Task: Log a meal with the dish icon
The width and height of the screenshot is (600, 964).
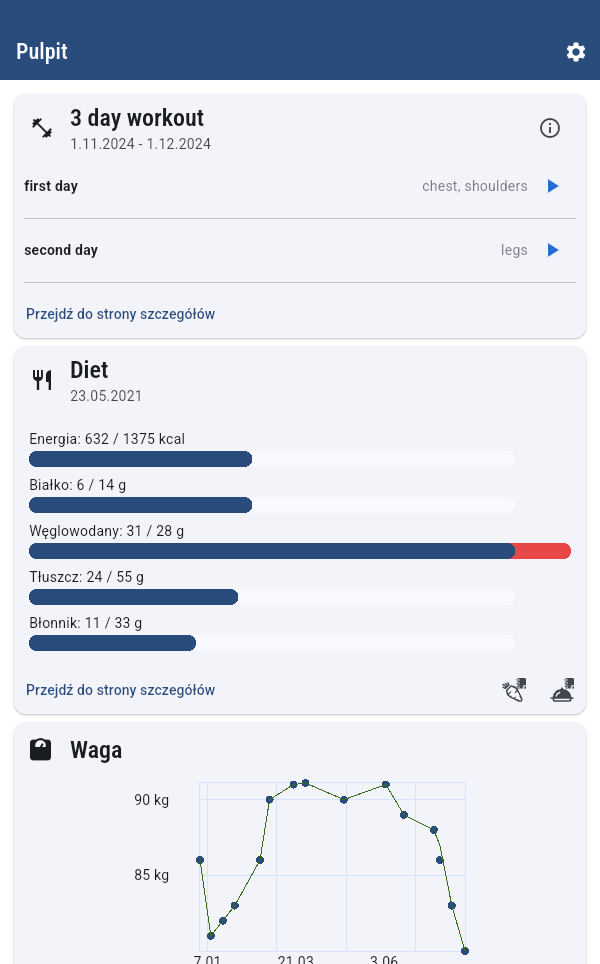Action: (x=563, y=690)
